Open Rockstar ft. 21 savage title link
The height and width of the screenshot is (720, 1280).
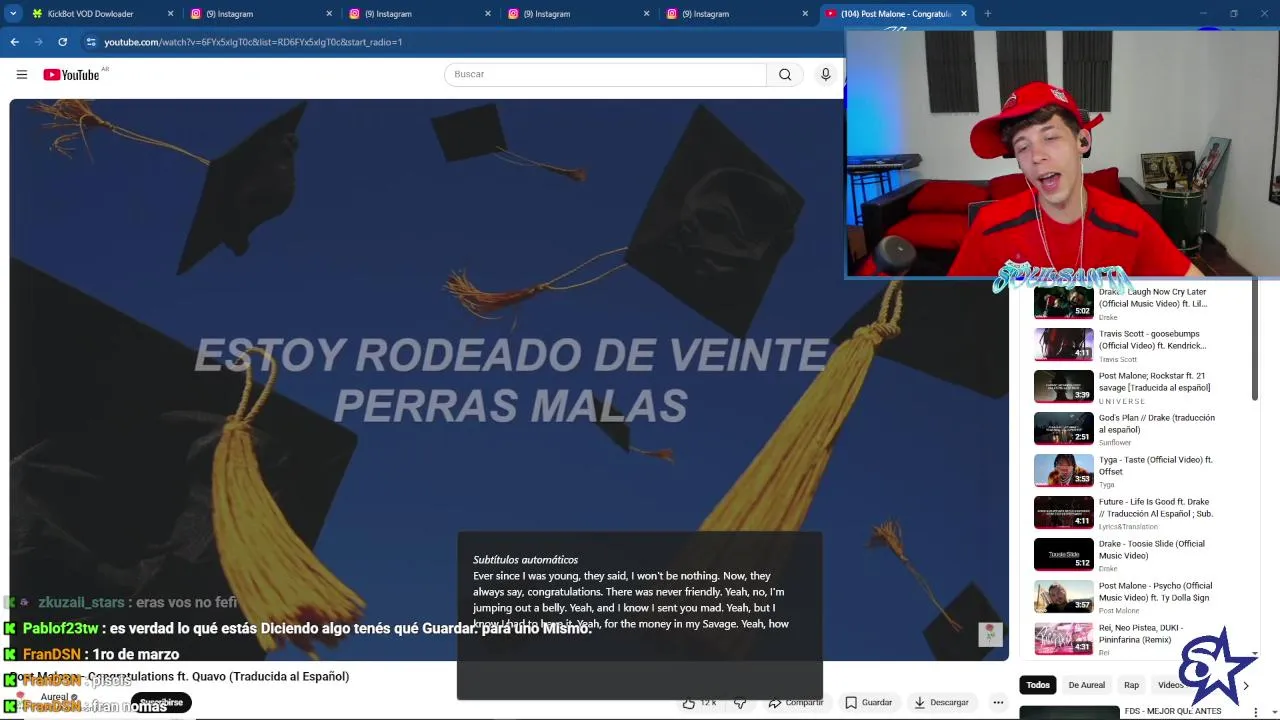[x=1155, y=382]
